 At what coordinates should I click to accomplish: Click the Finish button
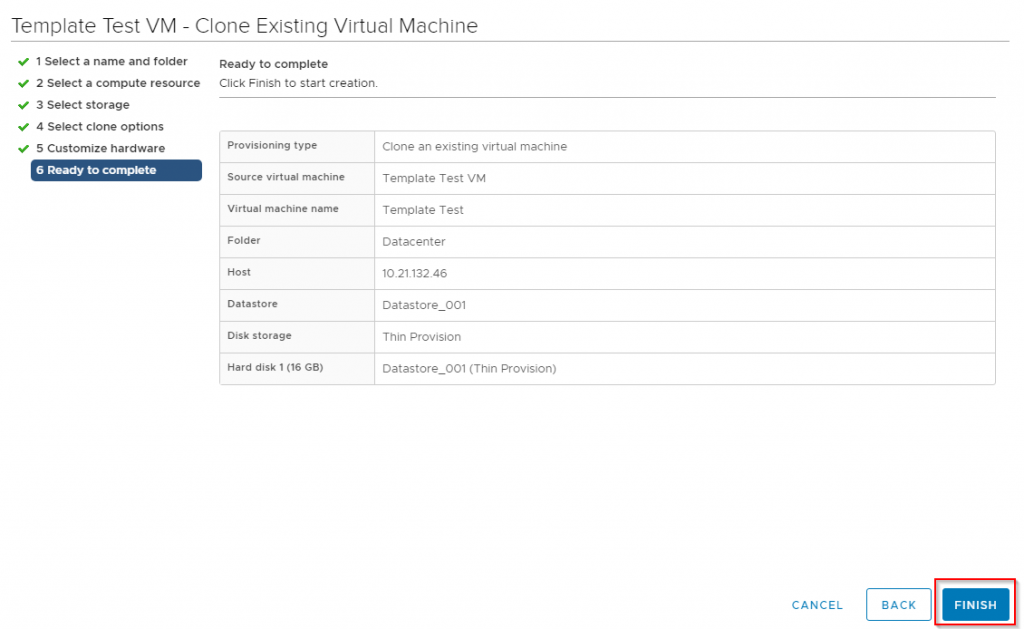[x=975, y=604]
